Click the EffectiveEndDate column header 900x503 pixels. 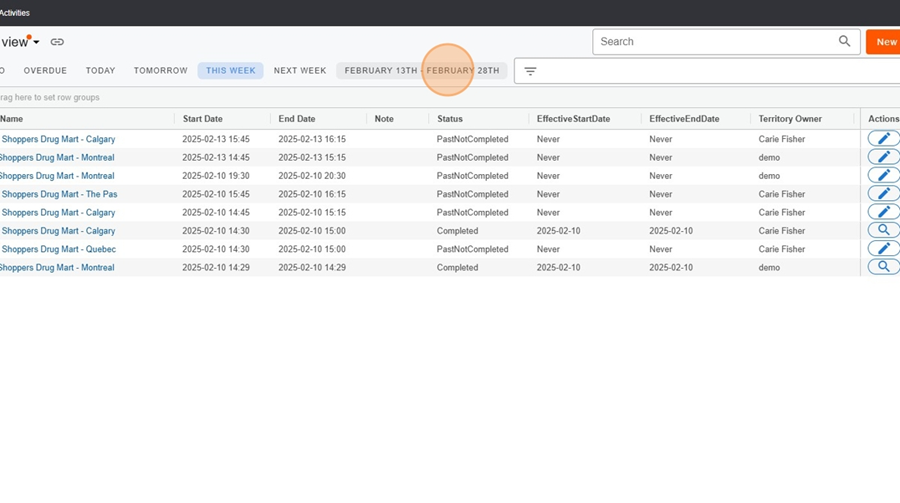pos(684,119)
